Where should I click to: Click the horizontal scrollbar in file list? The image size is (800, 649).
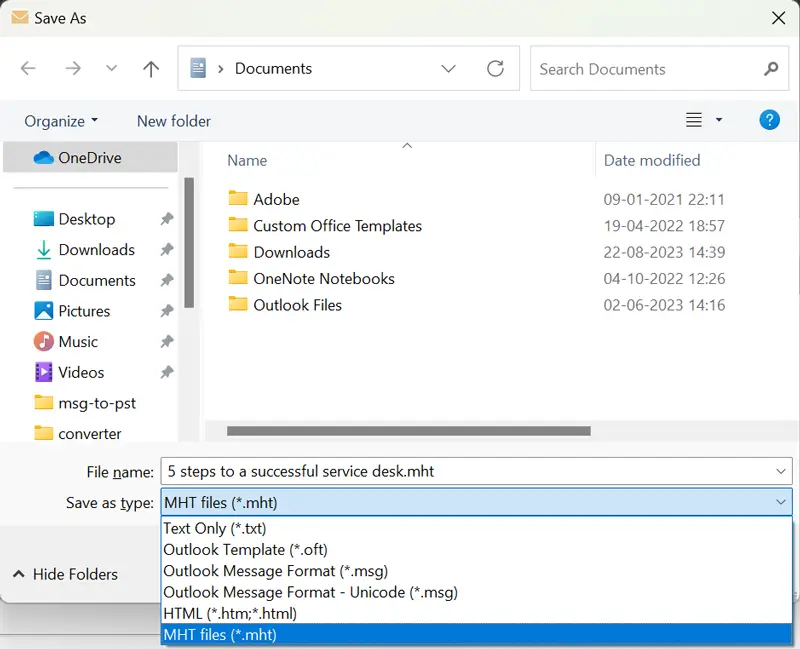(408, 431)
